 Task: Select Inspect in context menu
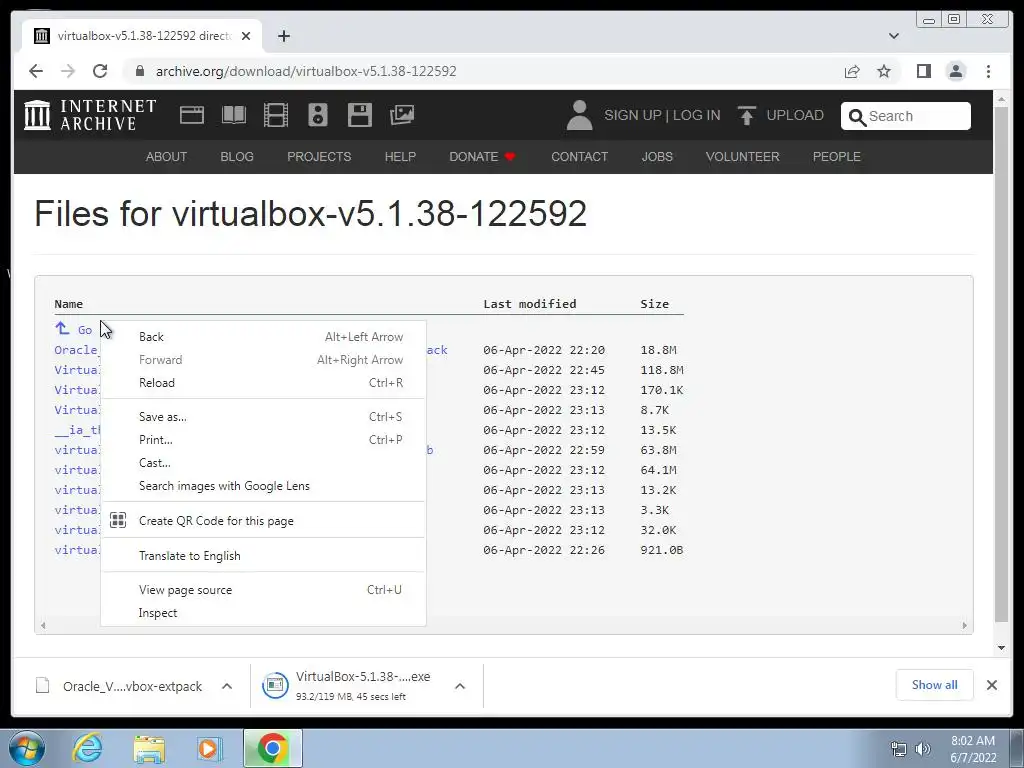click(x=263, y=613)
